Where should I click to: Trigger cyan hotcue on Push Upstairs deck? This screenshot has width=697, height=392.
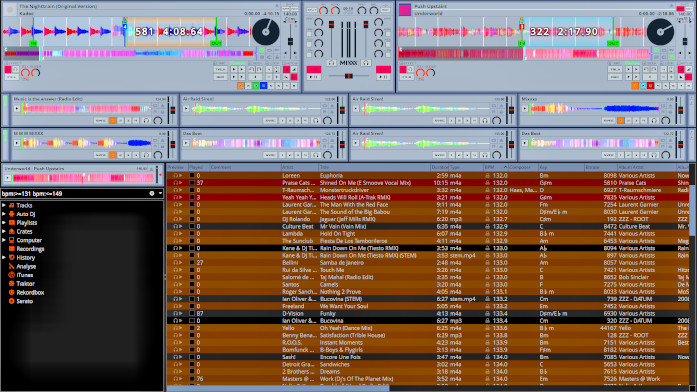(x=643, y=85)
